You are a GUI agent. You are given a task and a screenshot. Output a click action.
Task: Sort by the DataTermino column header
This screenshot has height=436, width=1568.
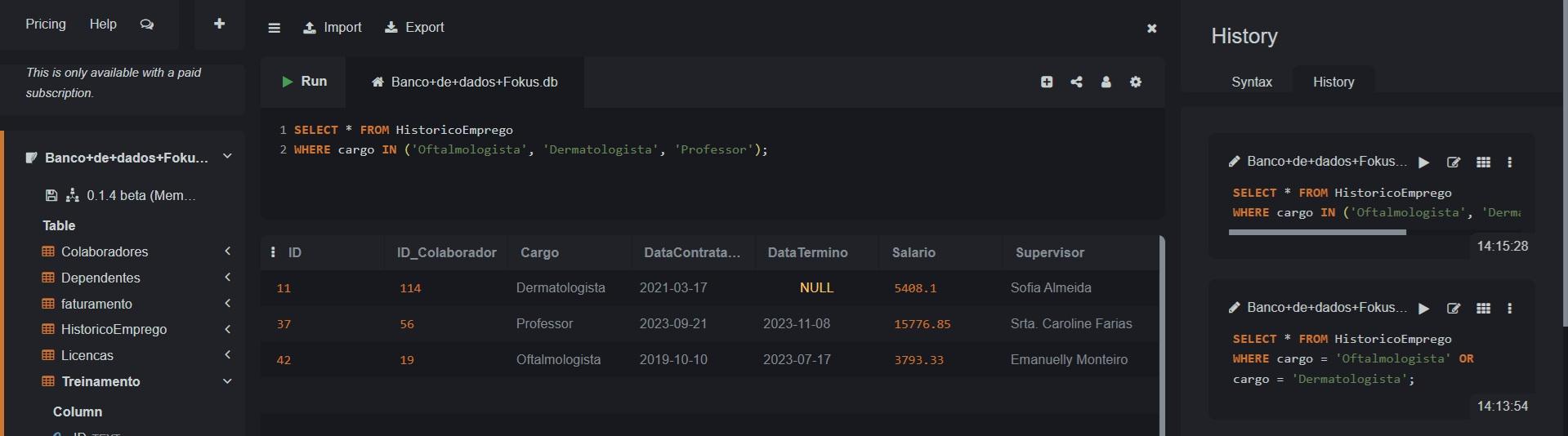pyautogui.click(x=807, y=252)
